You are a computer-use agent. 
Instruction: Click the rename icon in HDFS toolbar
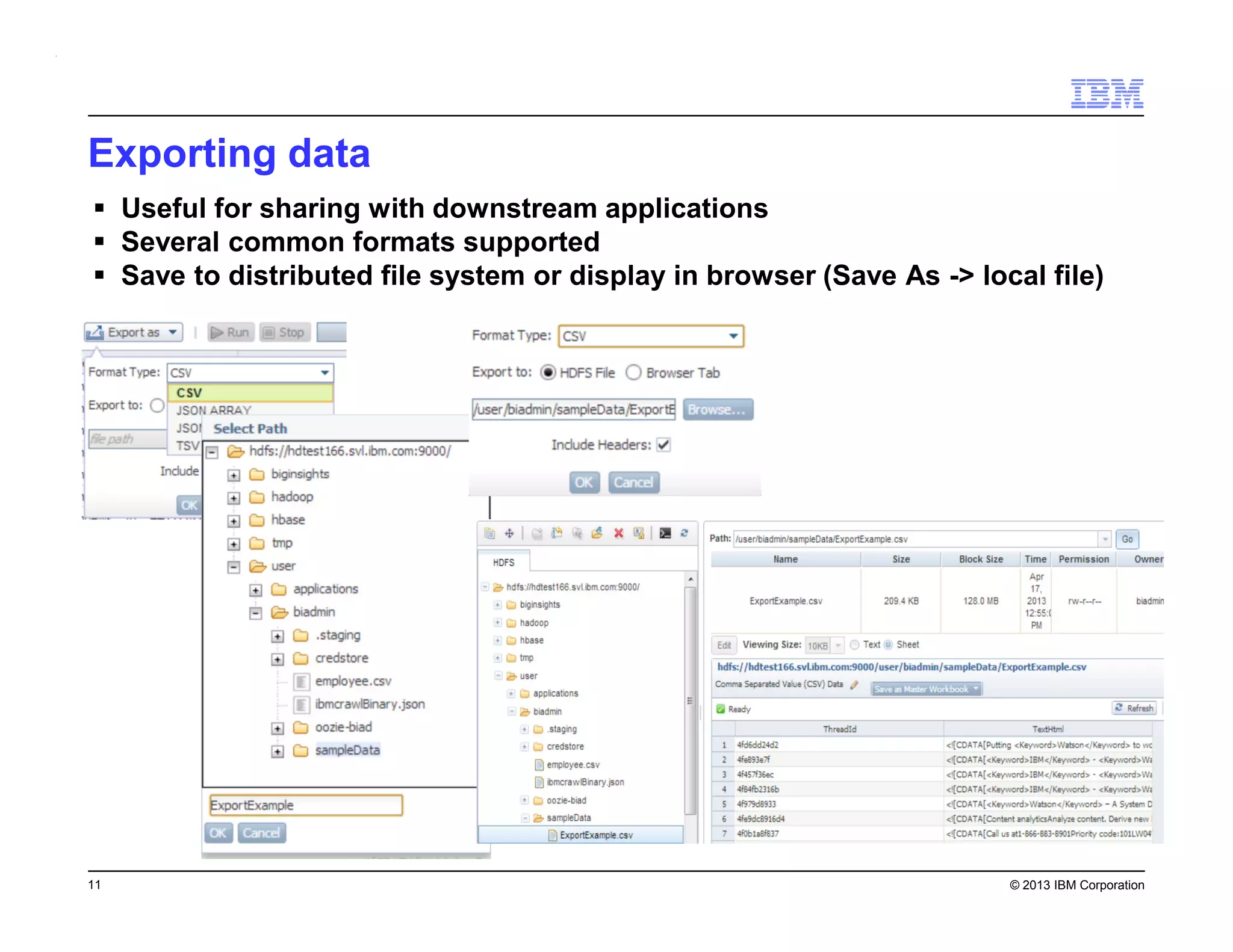coord(557,533)
